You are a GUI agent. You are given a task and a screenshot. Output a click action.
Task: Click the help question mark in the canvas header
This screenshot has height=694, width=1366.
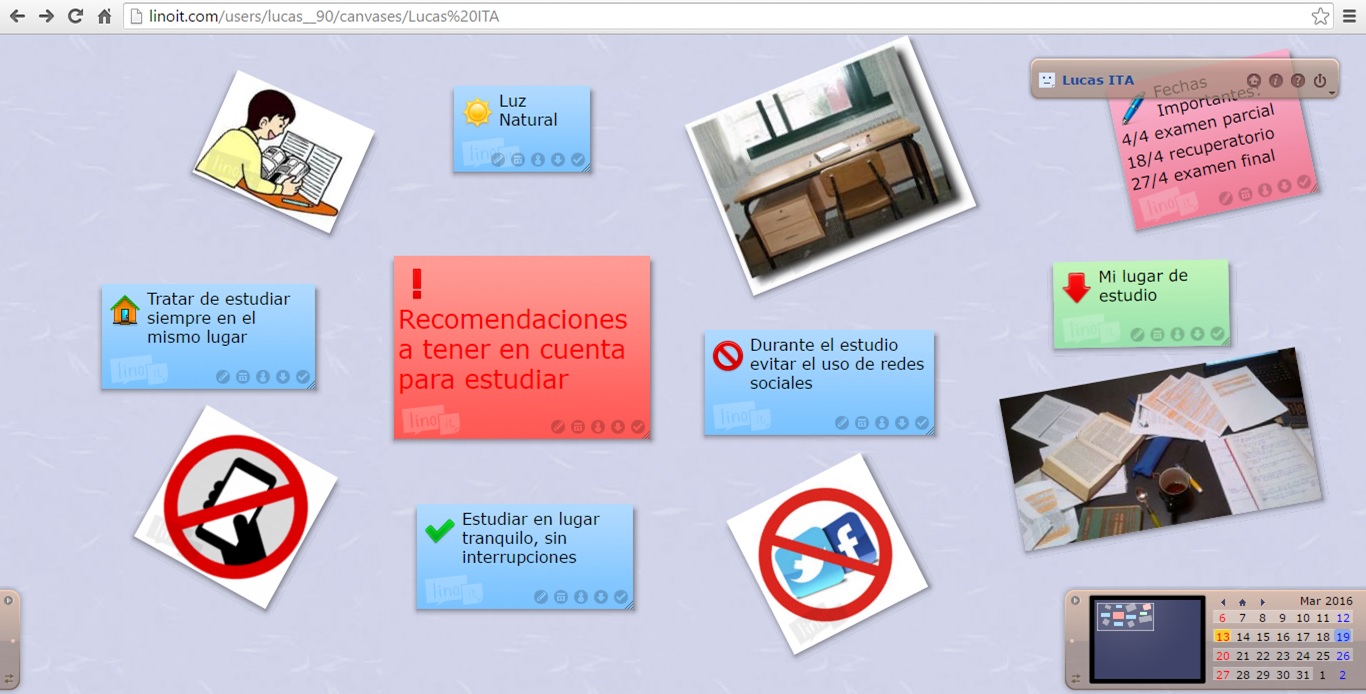(1298, 80)
